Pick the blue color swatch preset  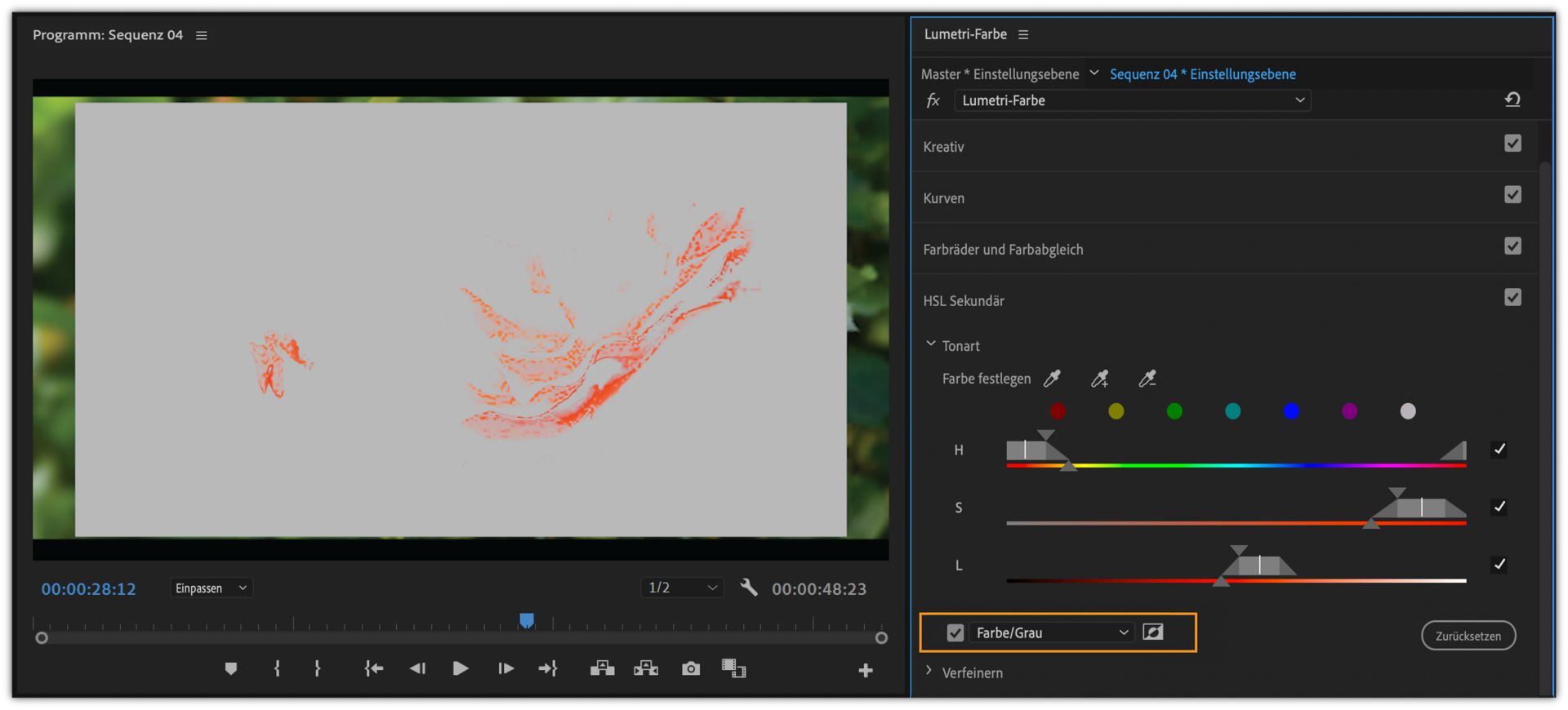pos(1291,411)
